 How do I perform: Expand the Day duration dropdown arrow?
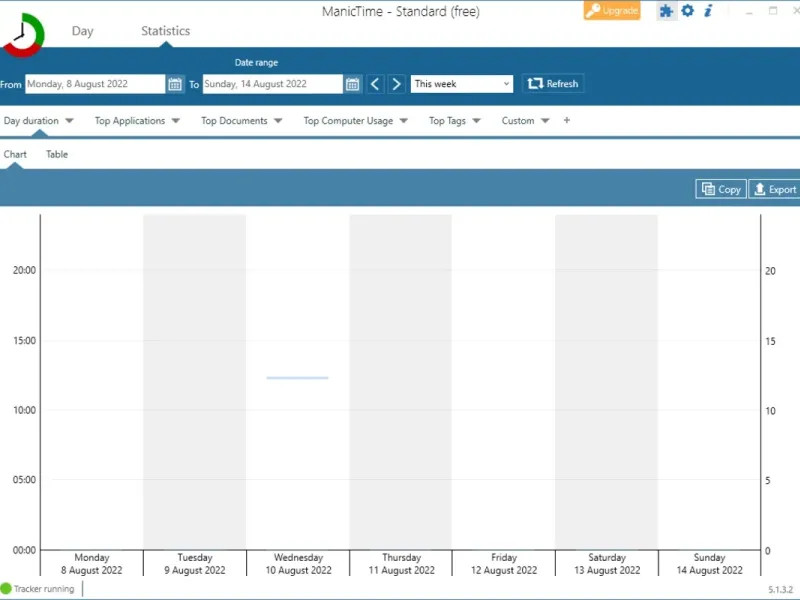[69, 121]
